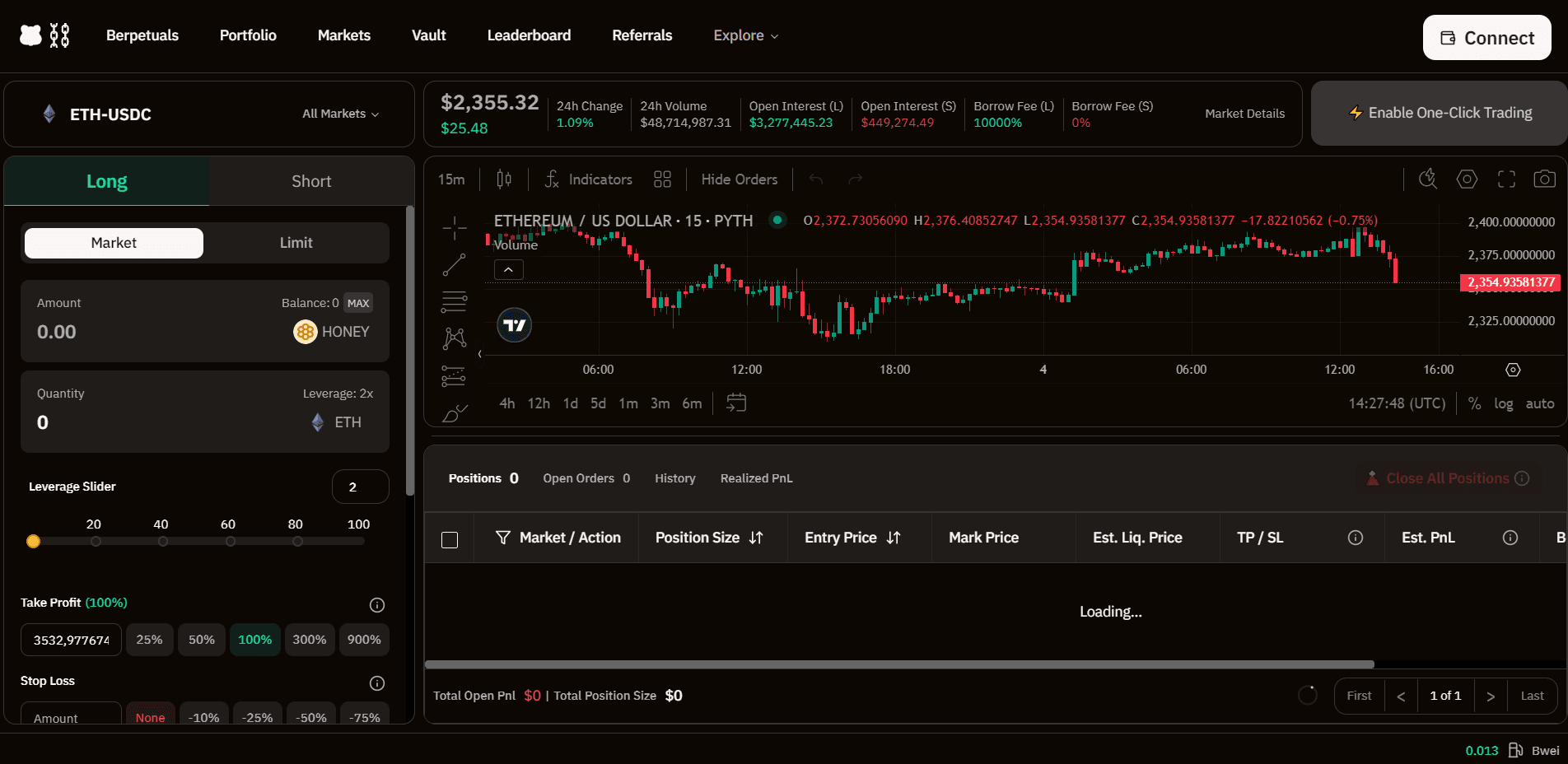
Task: Select the trend line drawing tool
Action: (455, 265)
